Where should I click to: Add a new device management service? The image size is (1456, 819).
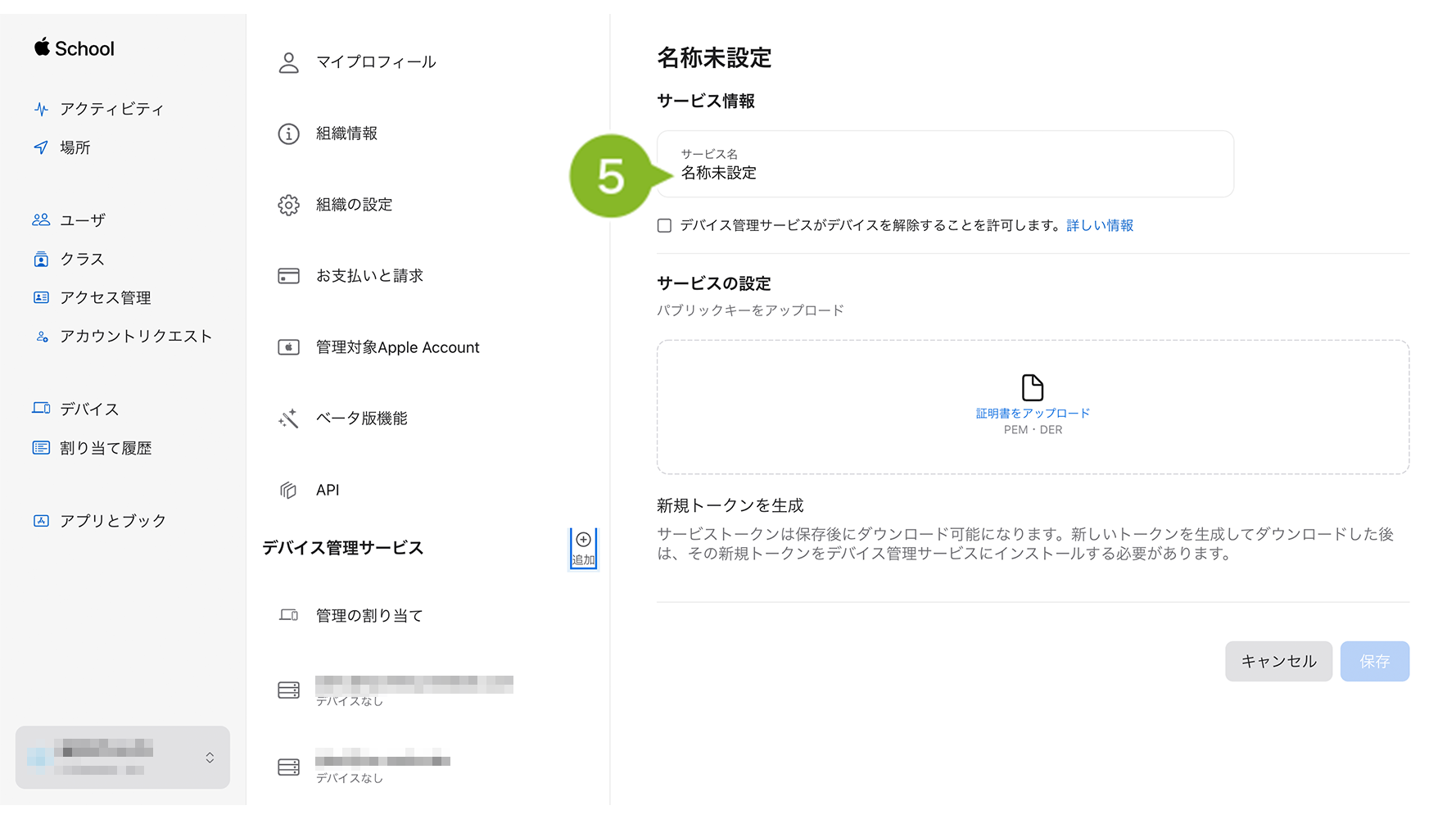pyautogui.click(x=583, y=548)
